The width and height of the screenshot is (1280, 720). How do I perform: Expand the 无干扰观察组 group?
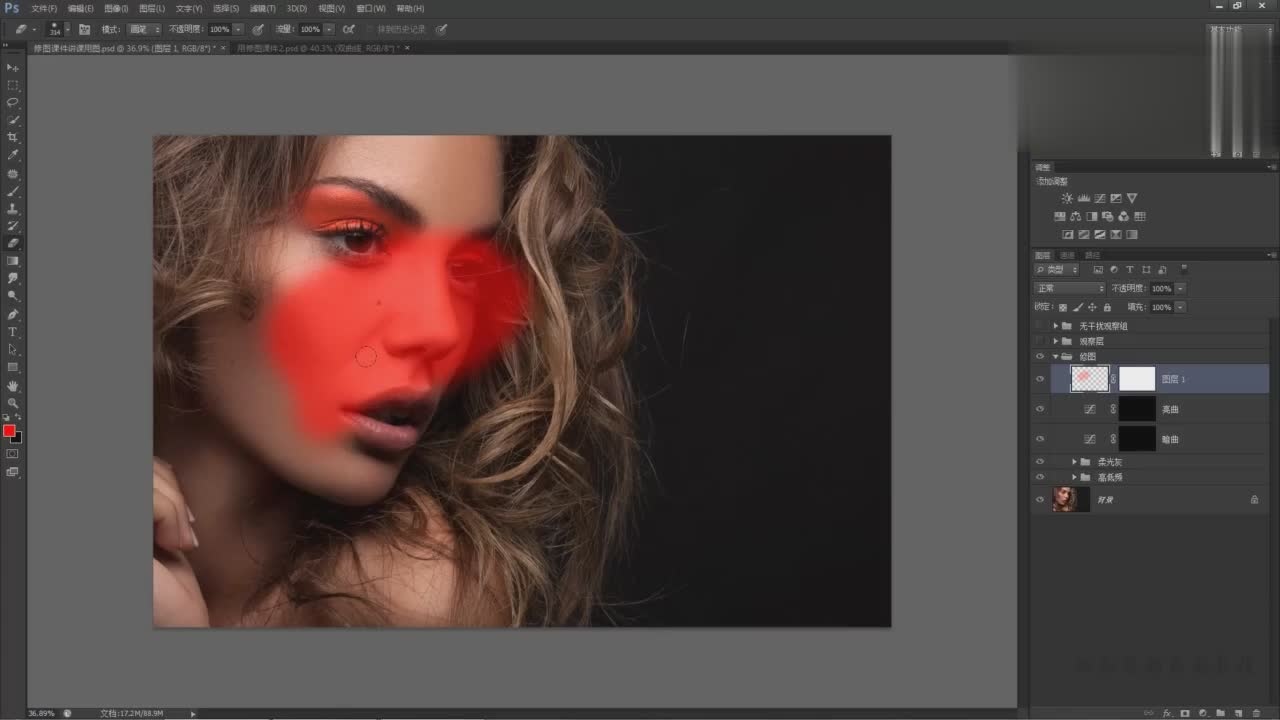click(x=1055, y=326)
